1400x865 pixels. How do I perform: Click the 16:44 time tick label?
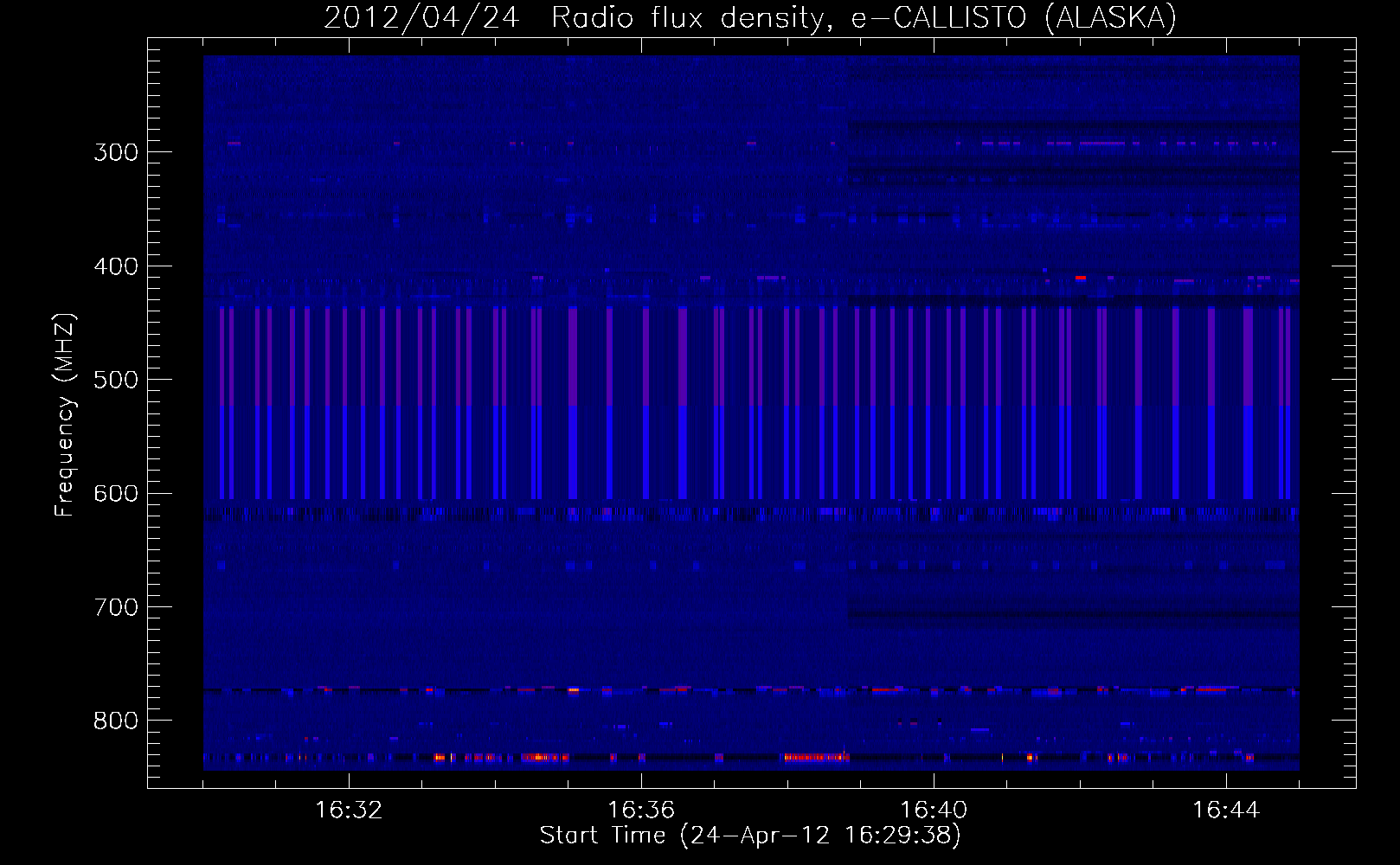1226,810
